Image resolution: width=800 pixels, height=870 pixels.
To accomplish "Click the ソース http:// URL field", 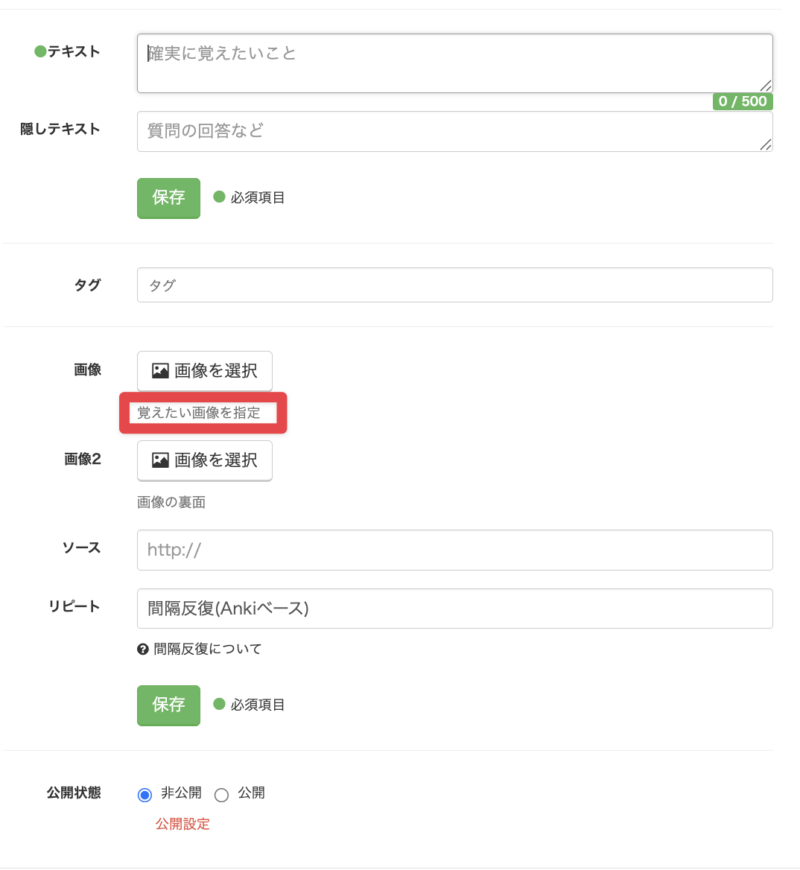I will [454, 550].
